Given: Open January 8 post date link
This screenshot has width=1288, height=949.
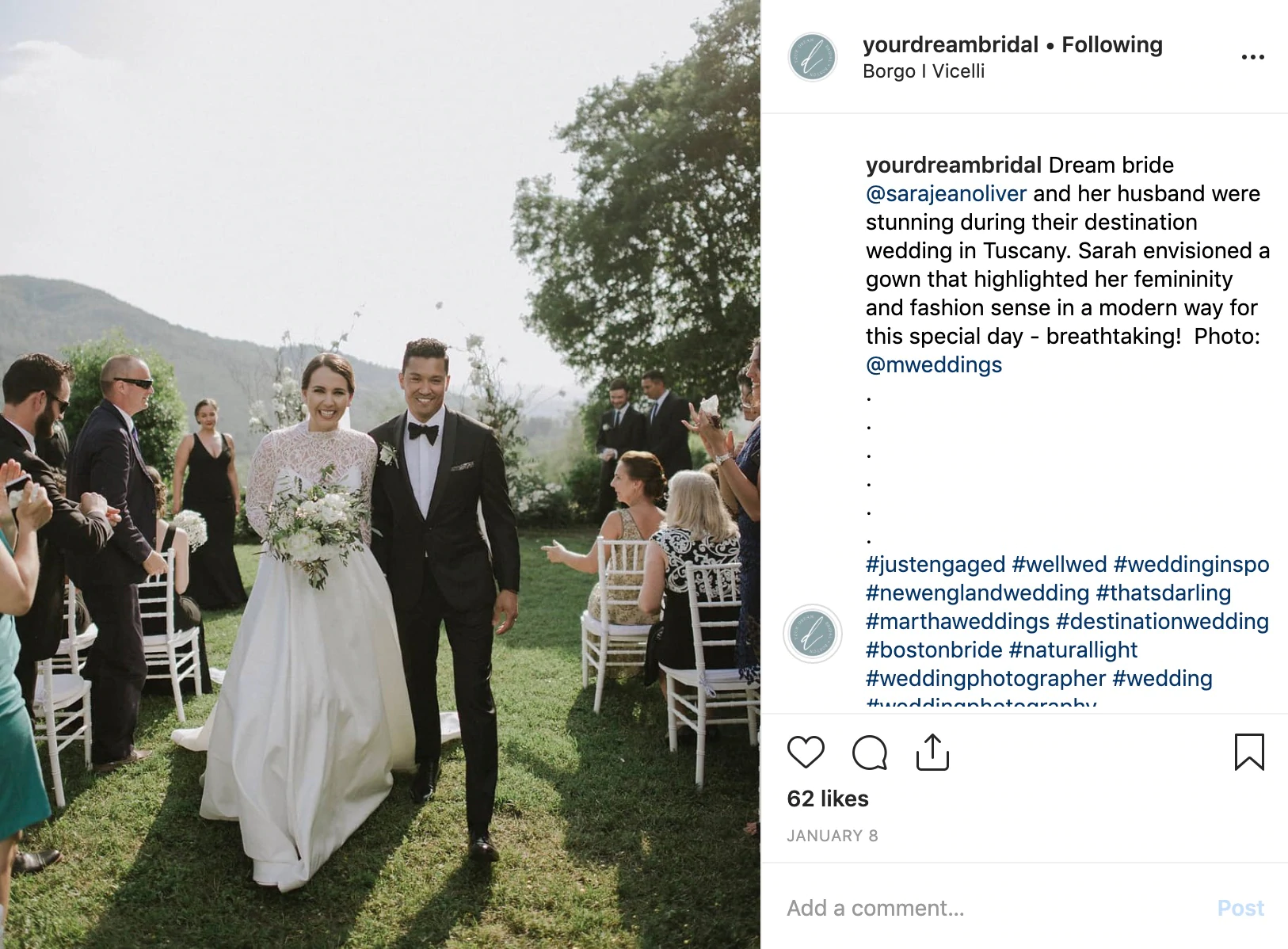Looking at the screenshot, I should click(x=833, y=836).
